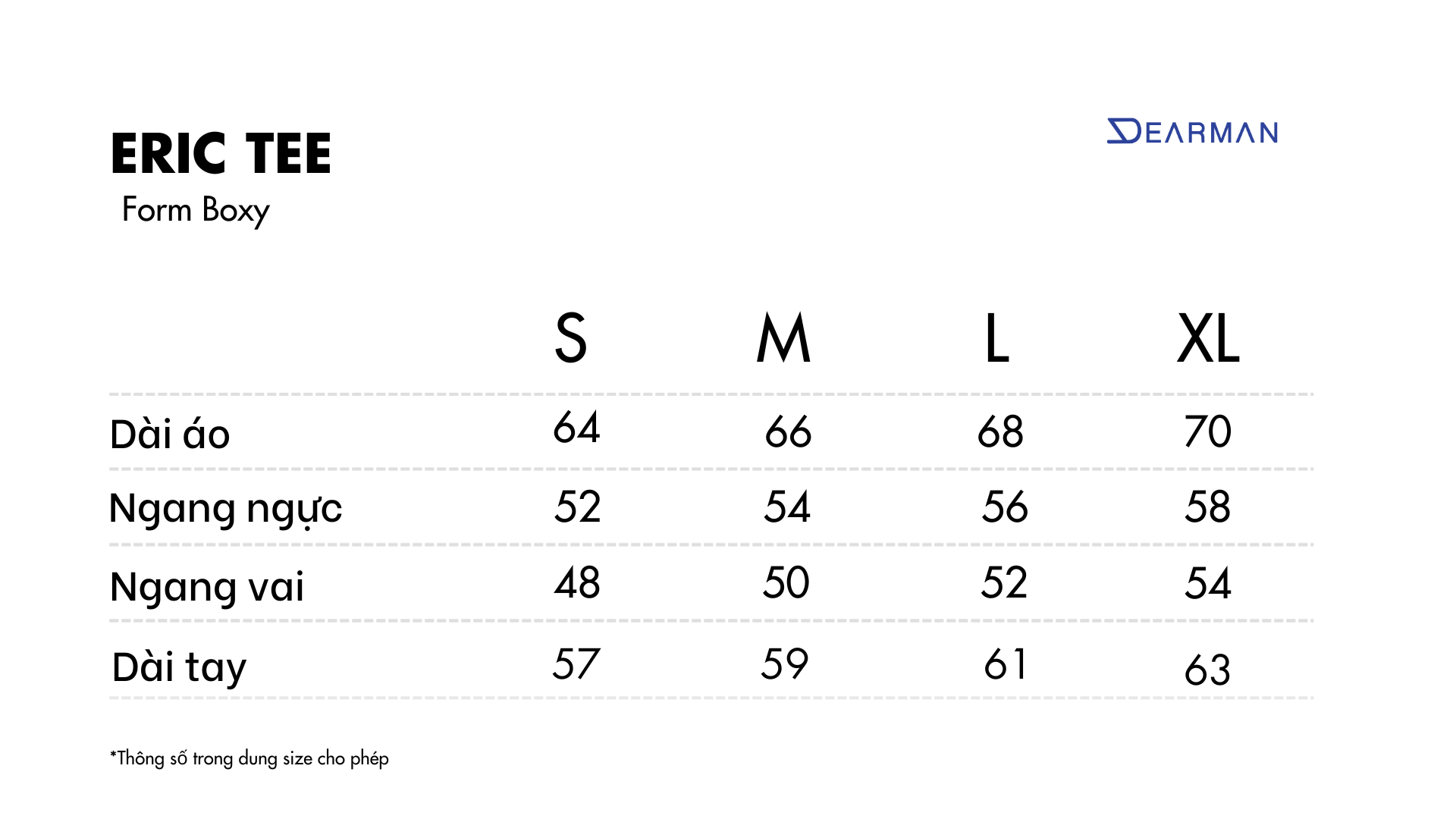This screenshot has width=1456, height=819.
Task: Click the Dài áo value 70
Action: (1208, 431)
